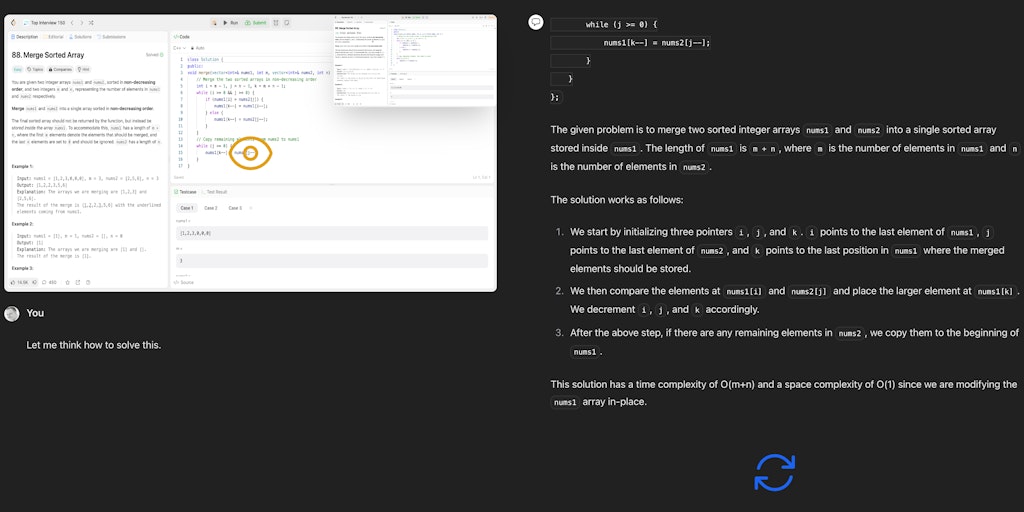1024x512 pixels.
Task: Click the nums1 testcase input field
Action: point(330,232)
